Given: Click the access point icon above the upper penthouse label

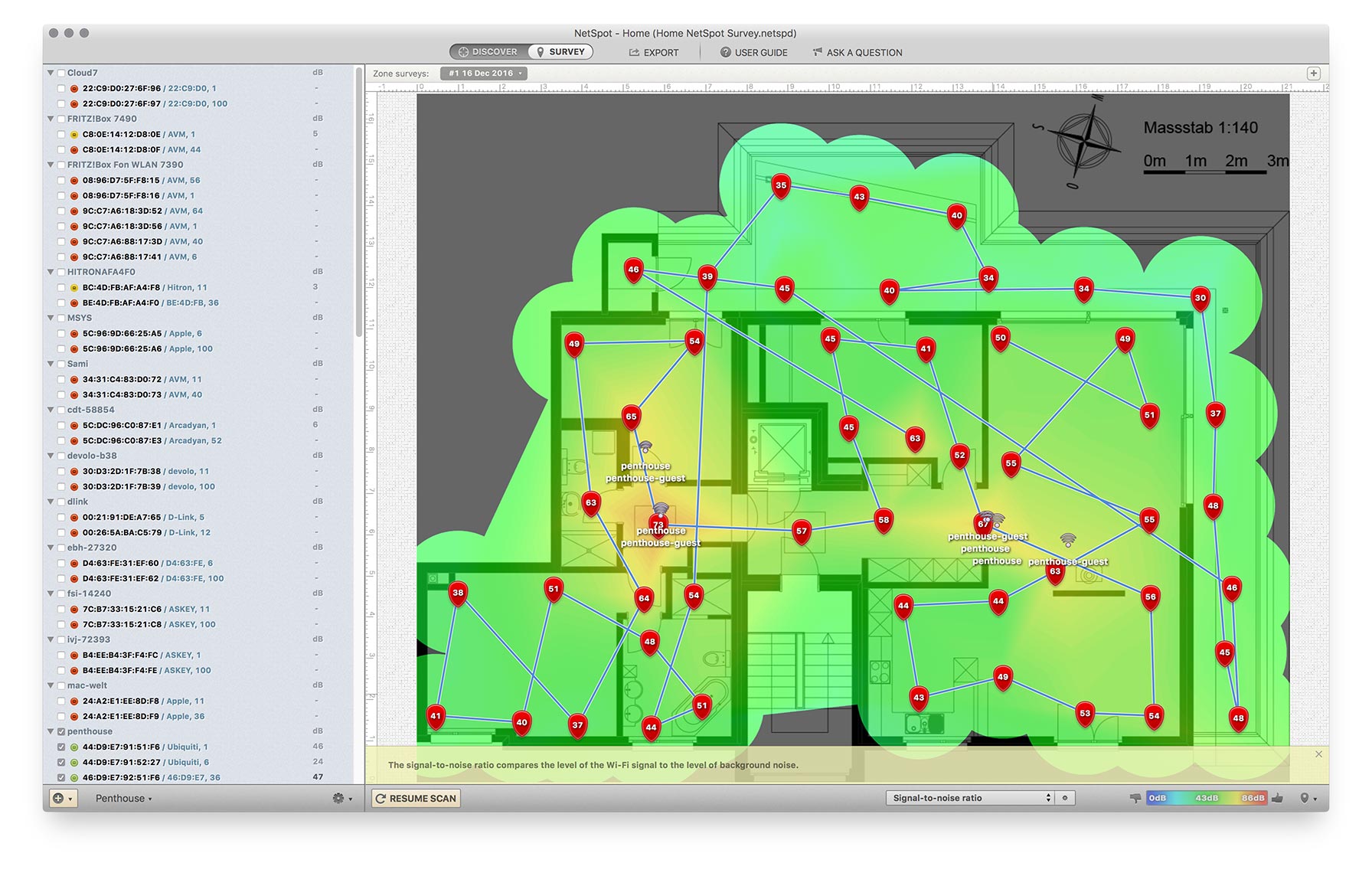Looking at the screenshot, I should tap(645, 446).
